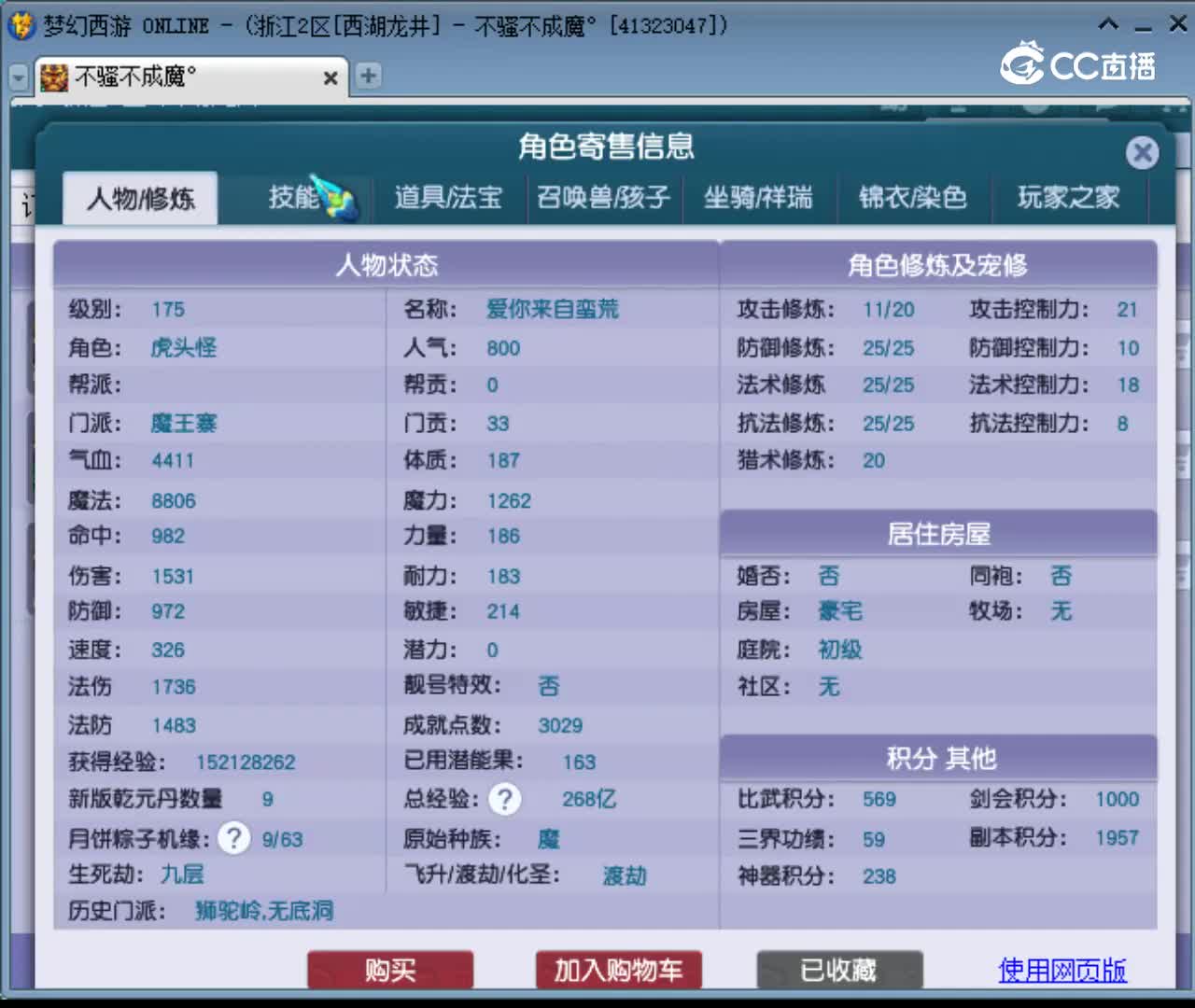Open the 玩家之家 tab
This screenshot has width=1195, height=1008.
pyautogui.click(x=1068, y=197)
